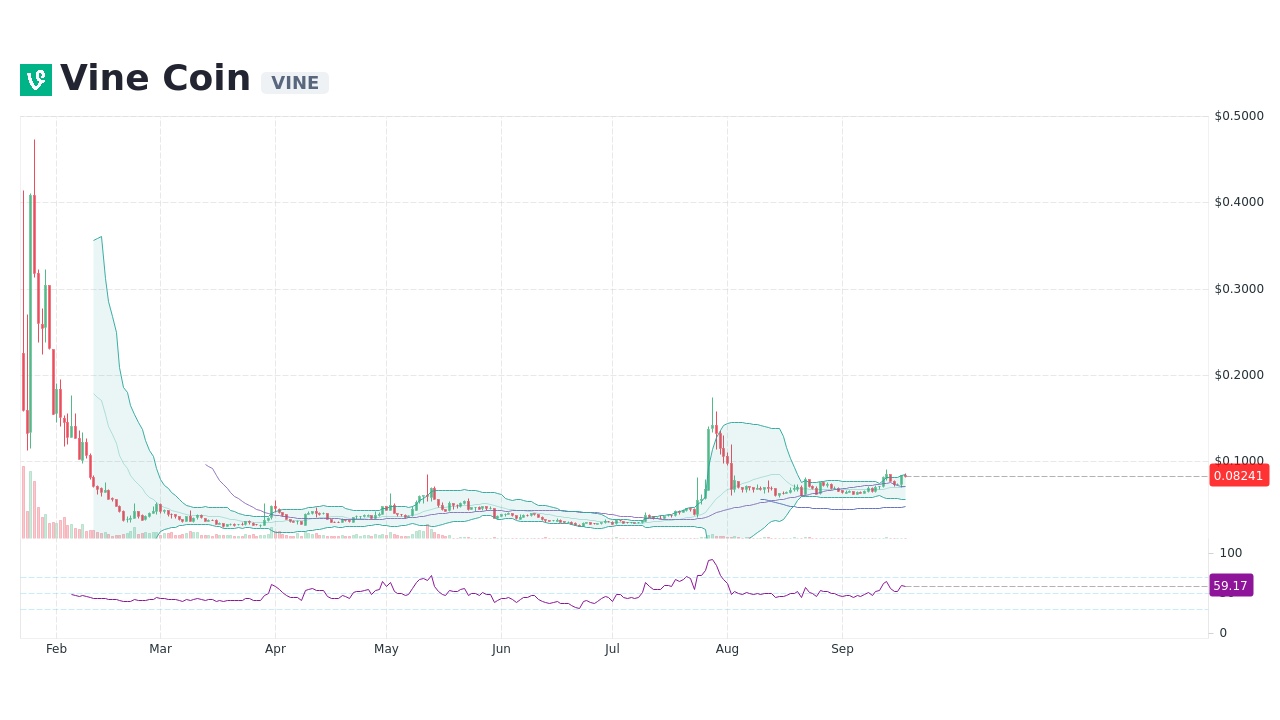Screen dimensions: 1280x720
Task: Click the $0.3000 axis price label
Action: pyautogui.click(x=1238, y=289)
